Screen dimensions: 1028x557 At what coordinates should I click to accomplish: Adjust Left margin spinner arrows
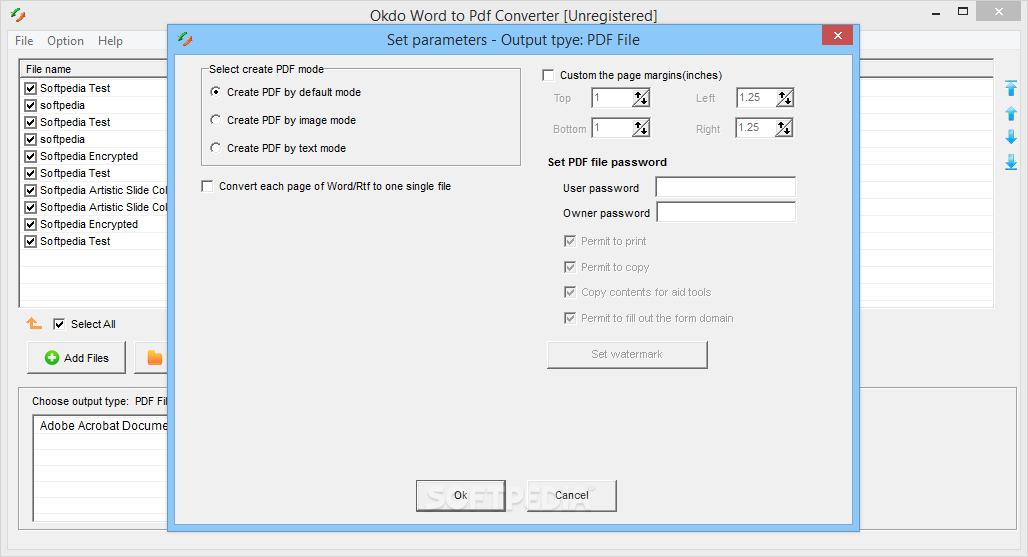tap(785, 98)
